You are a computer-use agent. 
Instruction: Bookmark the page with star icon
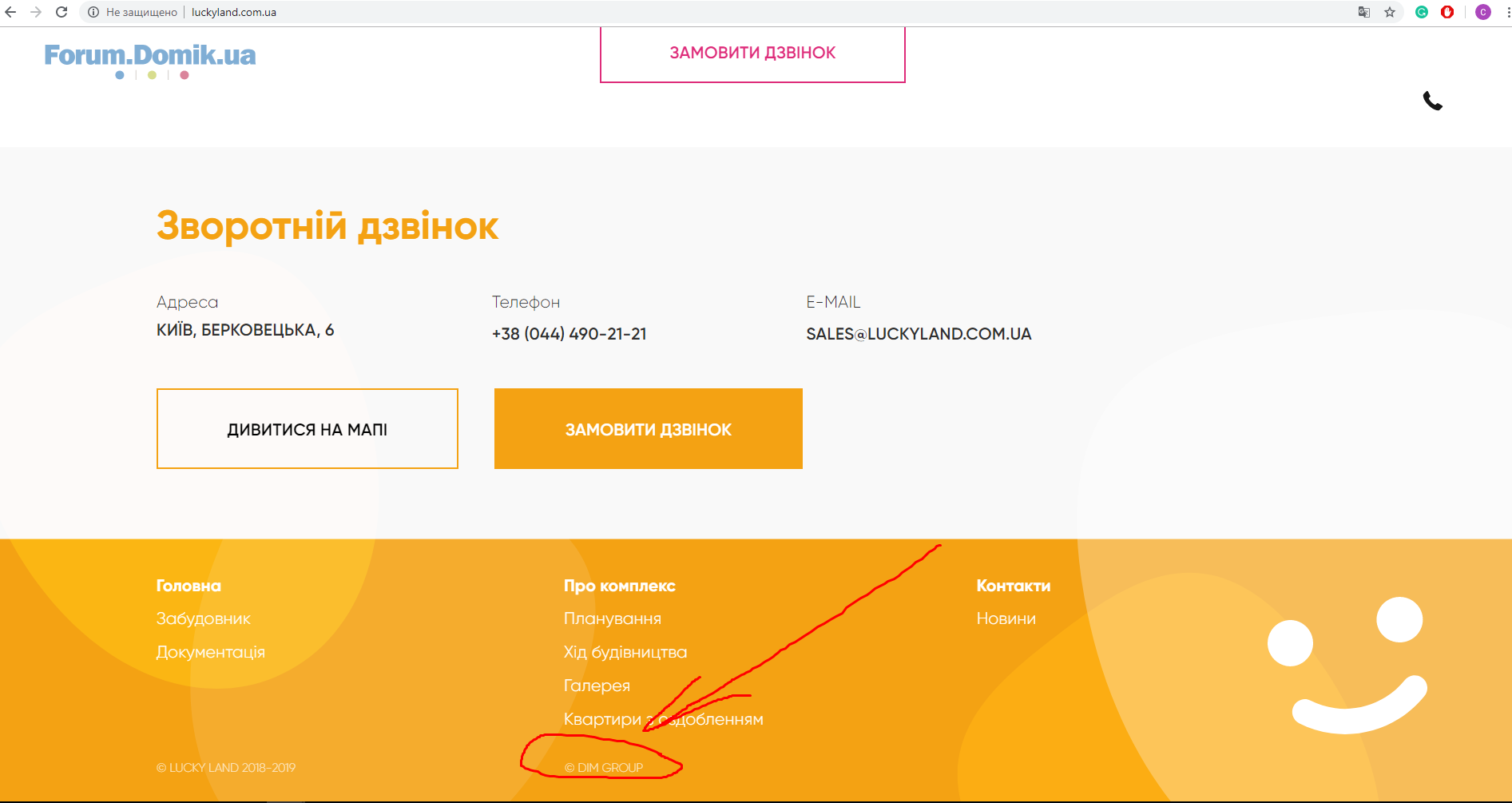point(1390,12)
